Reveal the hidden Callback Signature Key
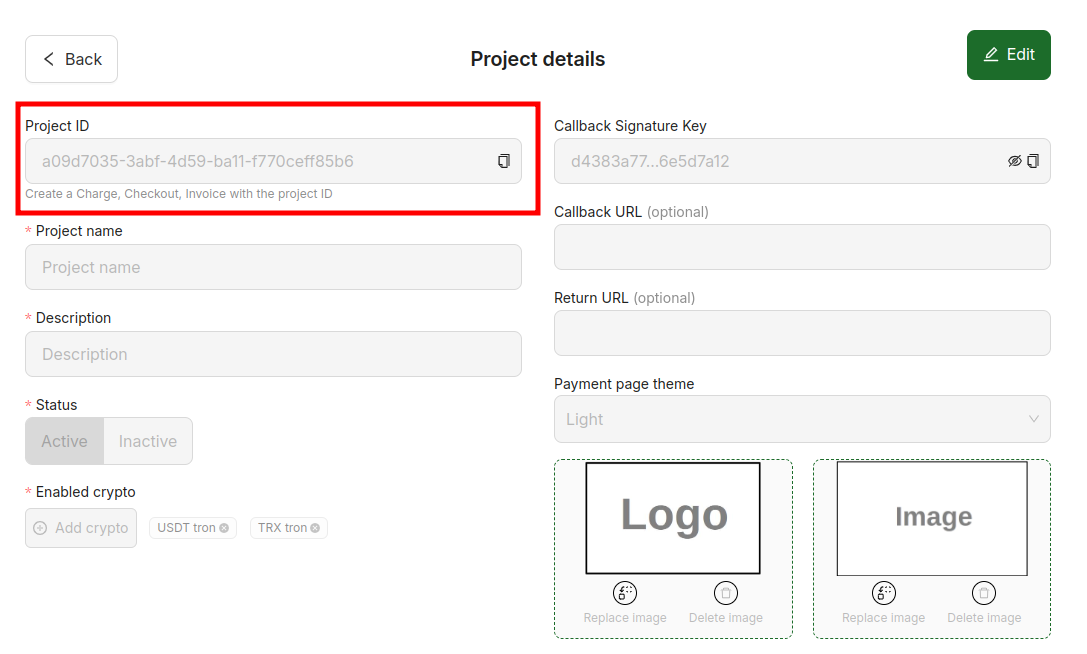The height and width of the screenshot is (654, 1087). tap(1015, 161)
